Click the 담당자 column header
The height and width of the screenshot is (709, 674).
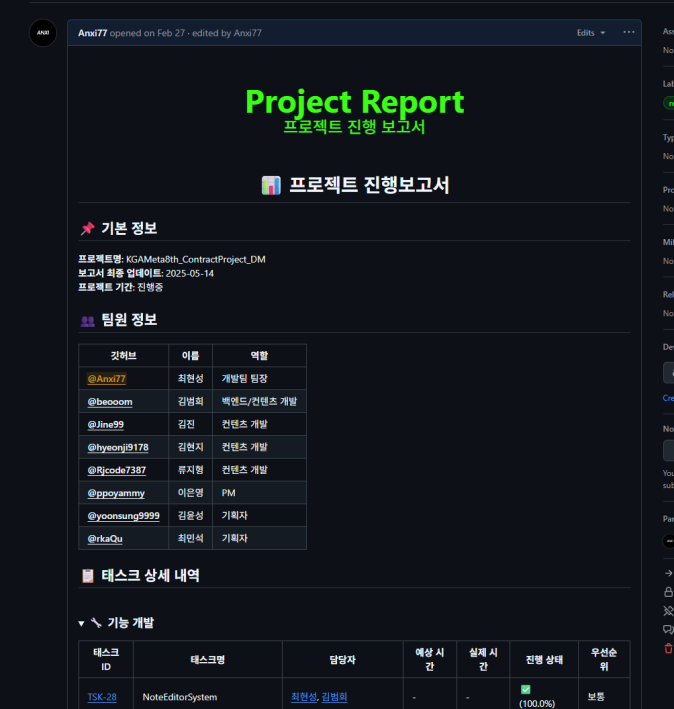point(343,660)
